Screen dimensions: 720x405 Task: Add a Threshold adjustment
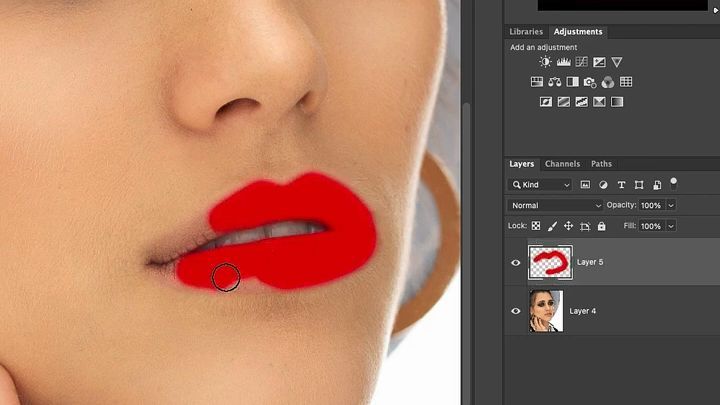tap(581, 101)
